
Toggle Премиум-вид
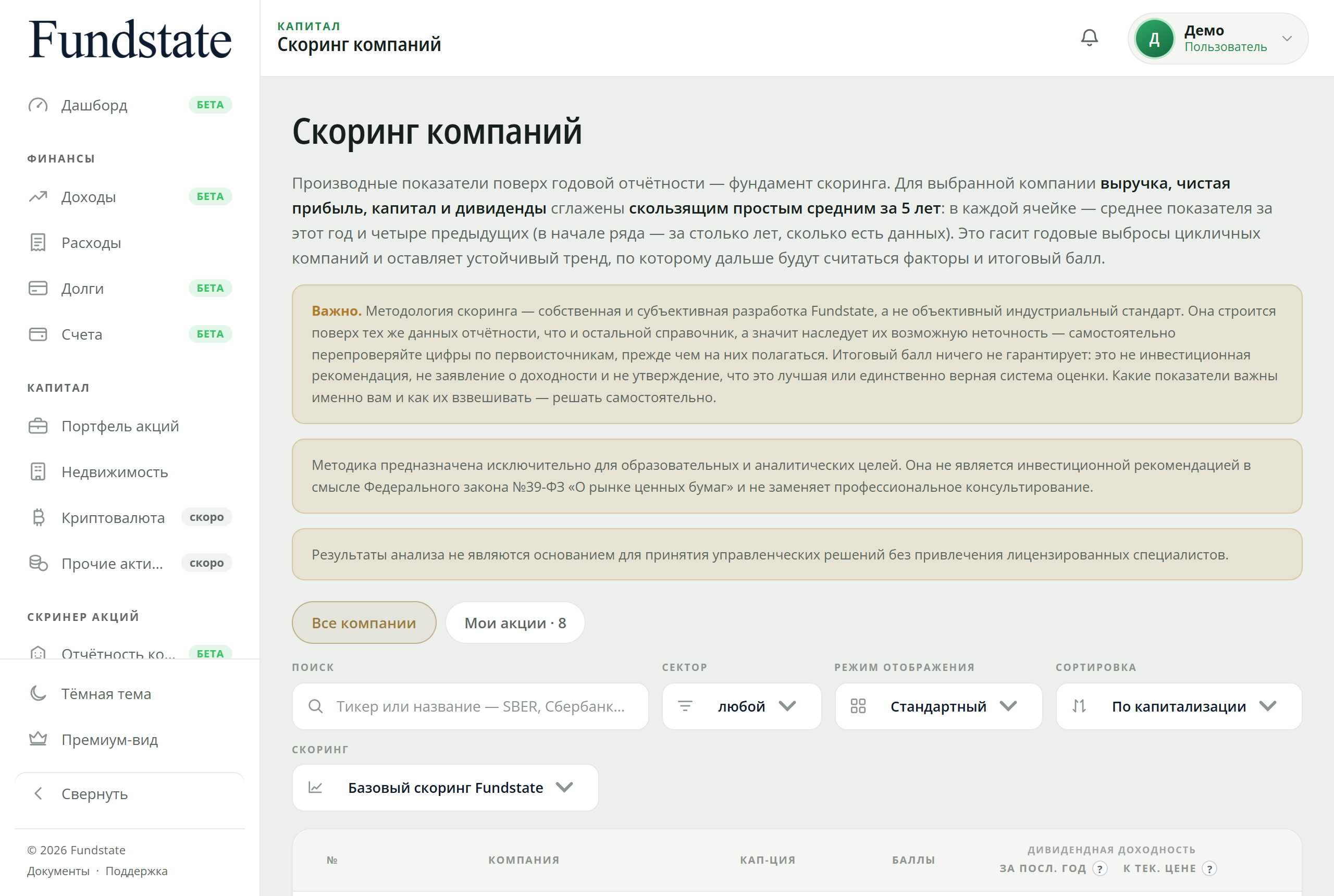[130, 739]
